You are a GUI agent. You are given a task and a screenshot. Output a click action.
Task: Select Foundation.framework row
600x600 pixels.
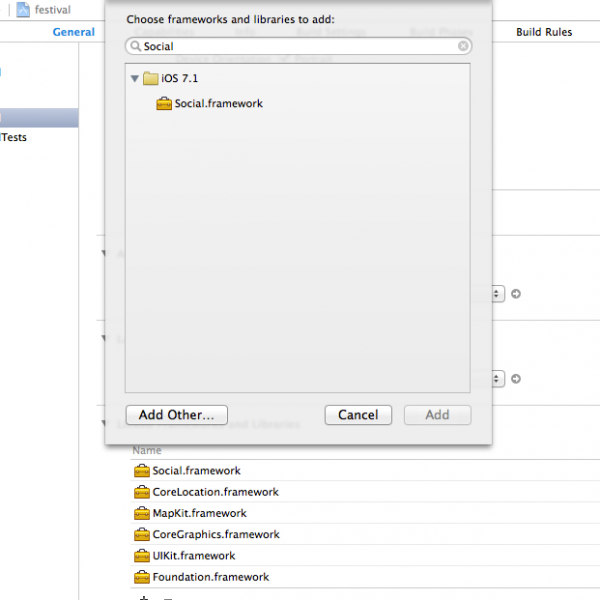click(365, 577)
